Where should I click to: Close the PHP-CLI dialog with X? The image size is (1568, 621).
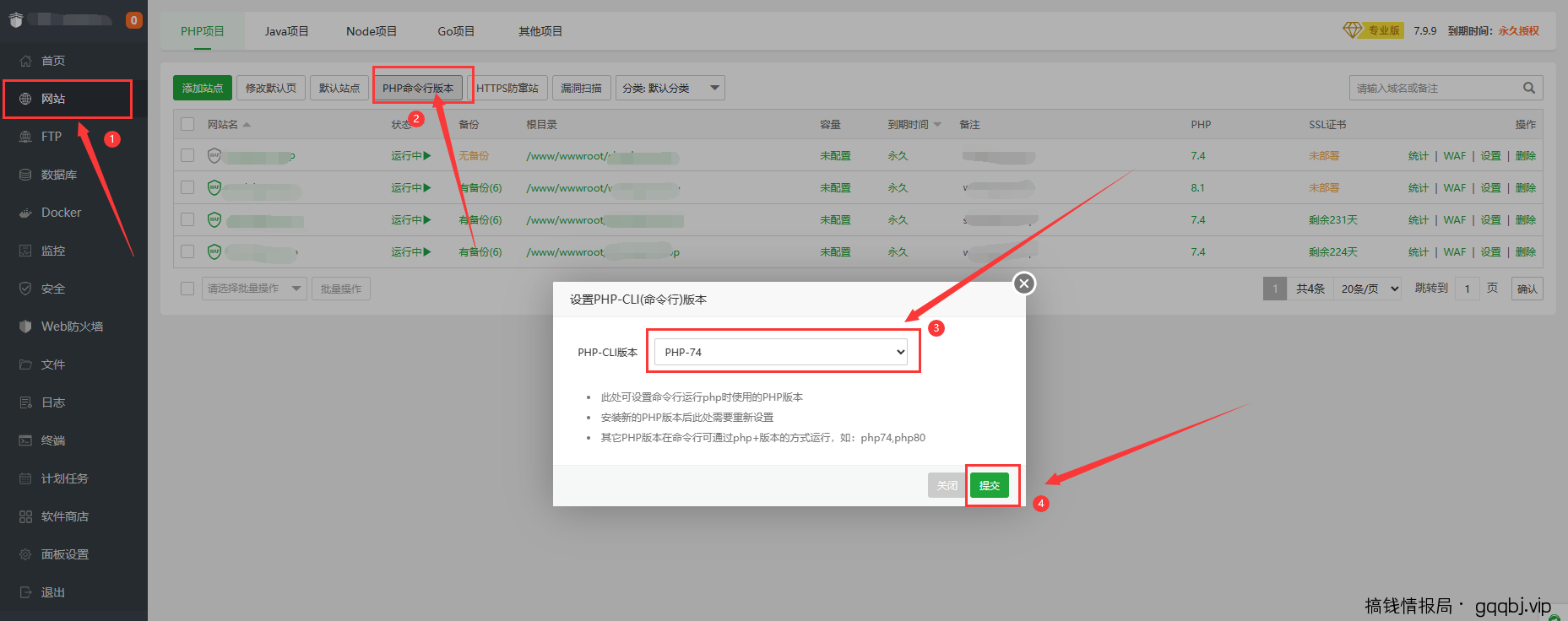click(1024, 283)
